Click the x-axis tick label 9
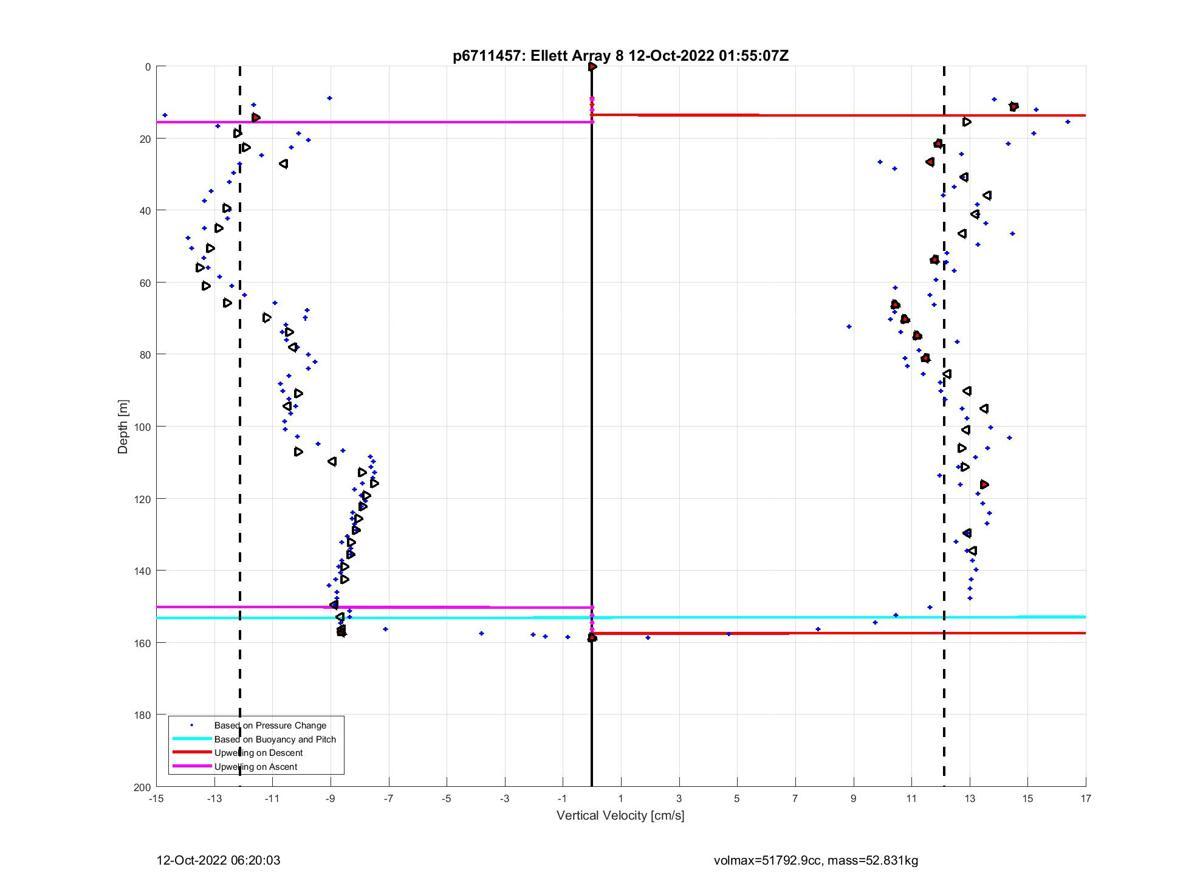1200x885 pixels. click(853, 798)
